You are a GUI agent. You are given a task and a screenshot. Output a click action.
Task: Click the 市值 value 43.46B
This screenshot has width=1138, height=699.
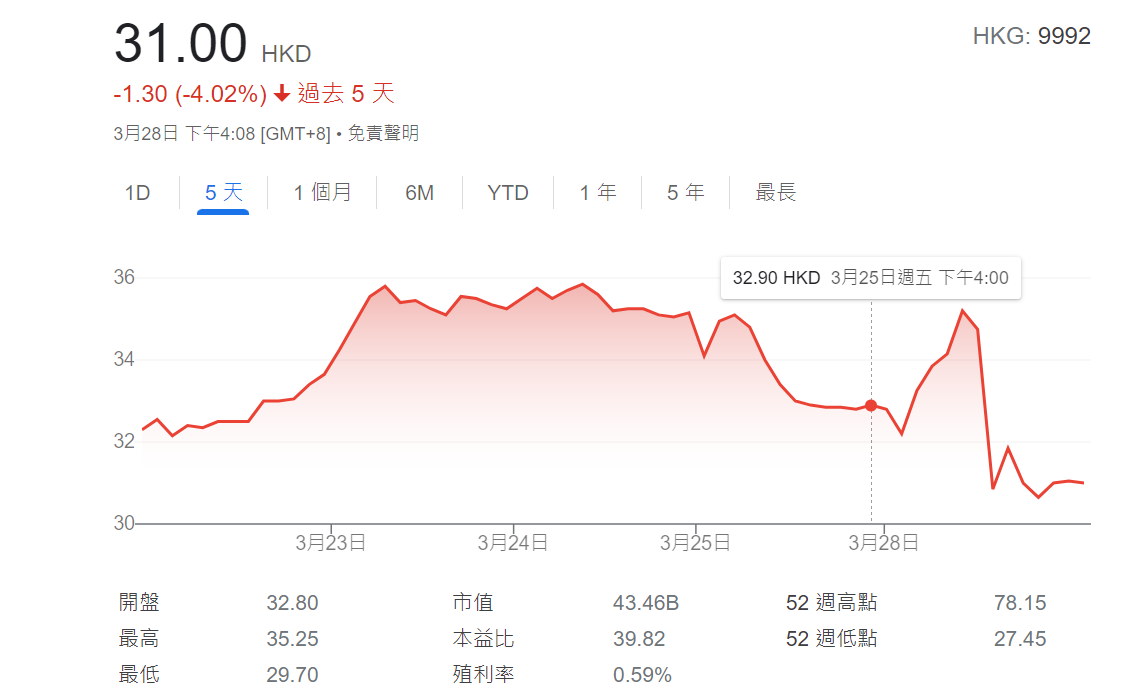645,603
